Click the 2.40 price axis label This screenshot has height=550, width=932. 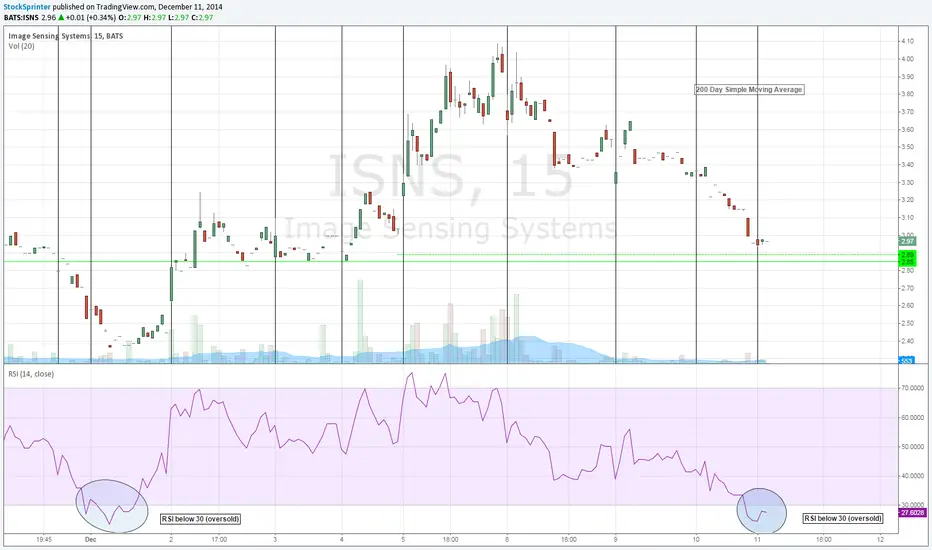[908, 341]
